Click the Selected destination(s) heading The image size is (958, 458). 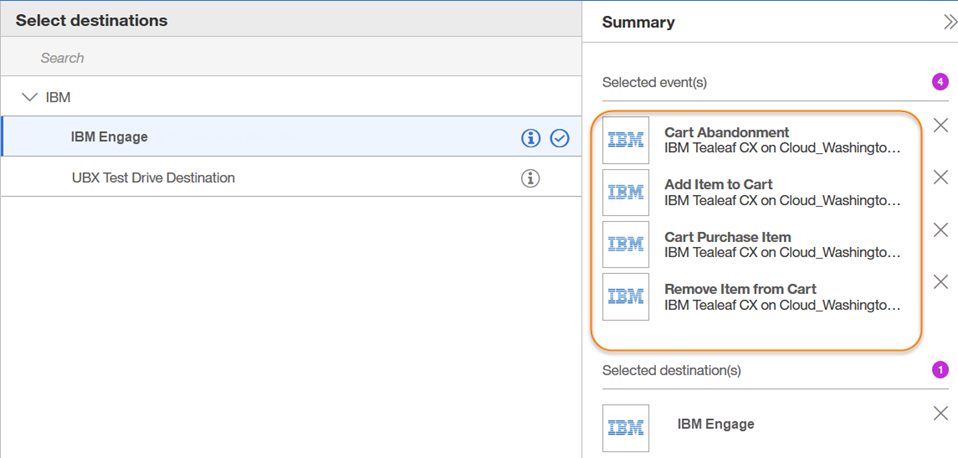(x=671, y=371)
